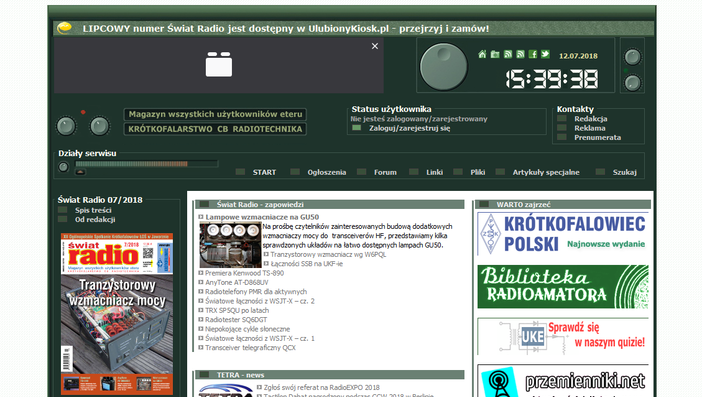Open the START menu item
This screenshot has height=397, width=702.
[264, 172]
